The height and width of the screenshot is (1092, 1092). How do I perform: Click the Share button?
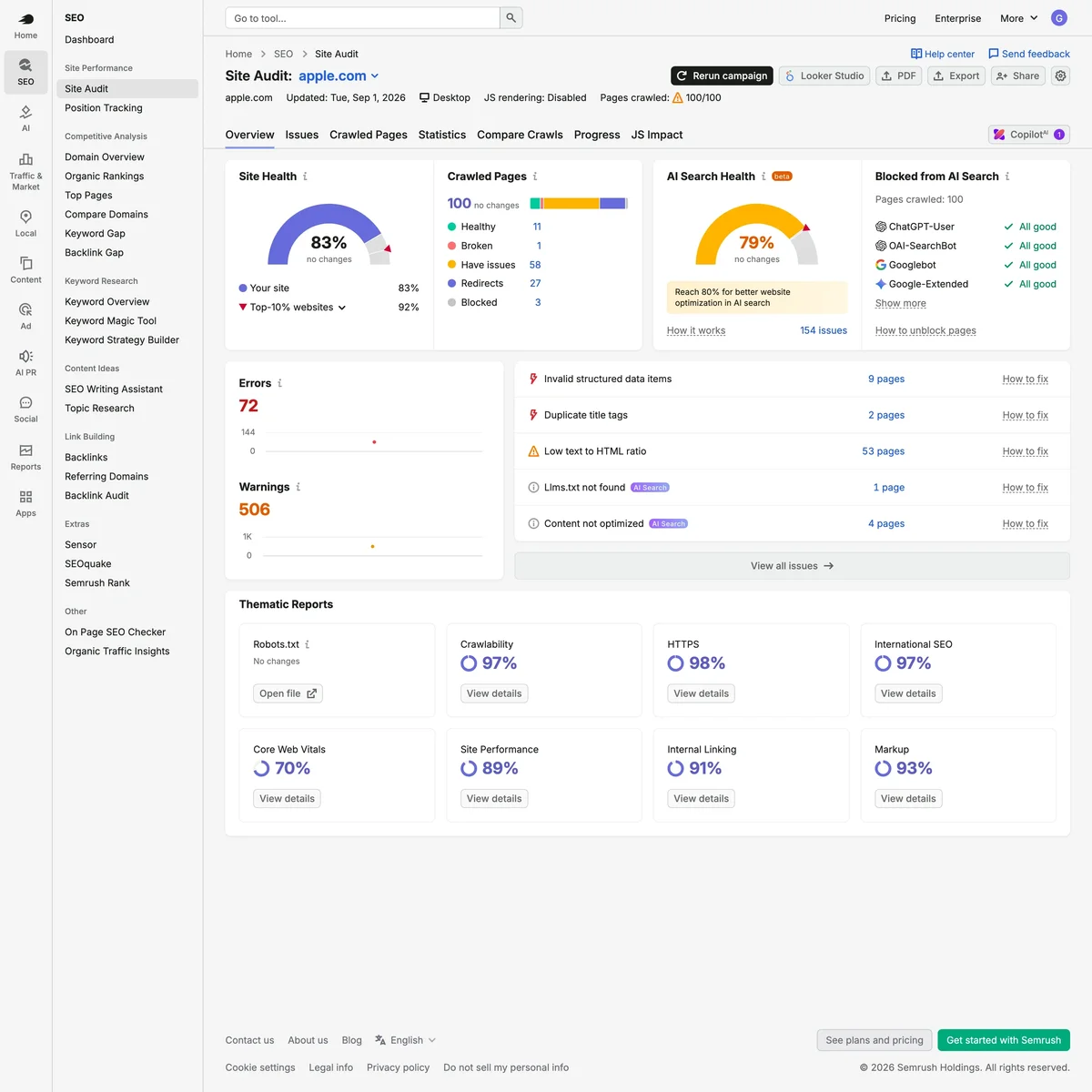tap(1017, 76)
